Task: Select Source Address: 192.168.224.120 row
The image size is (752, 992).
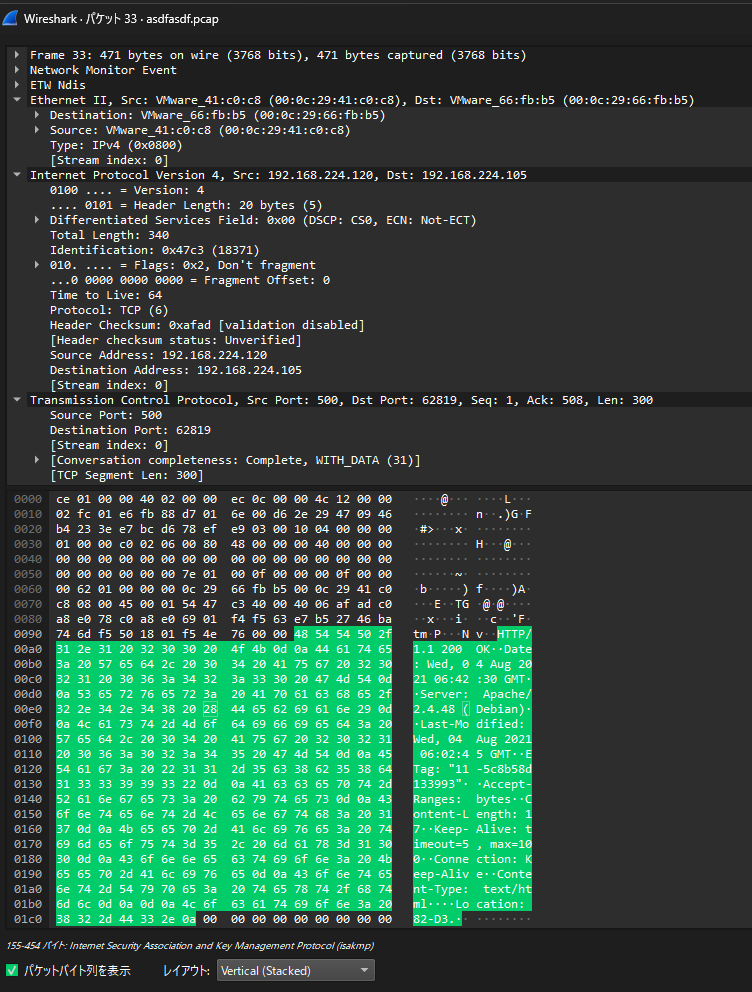Action: pyautogui.click(x=158, y=356)
